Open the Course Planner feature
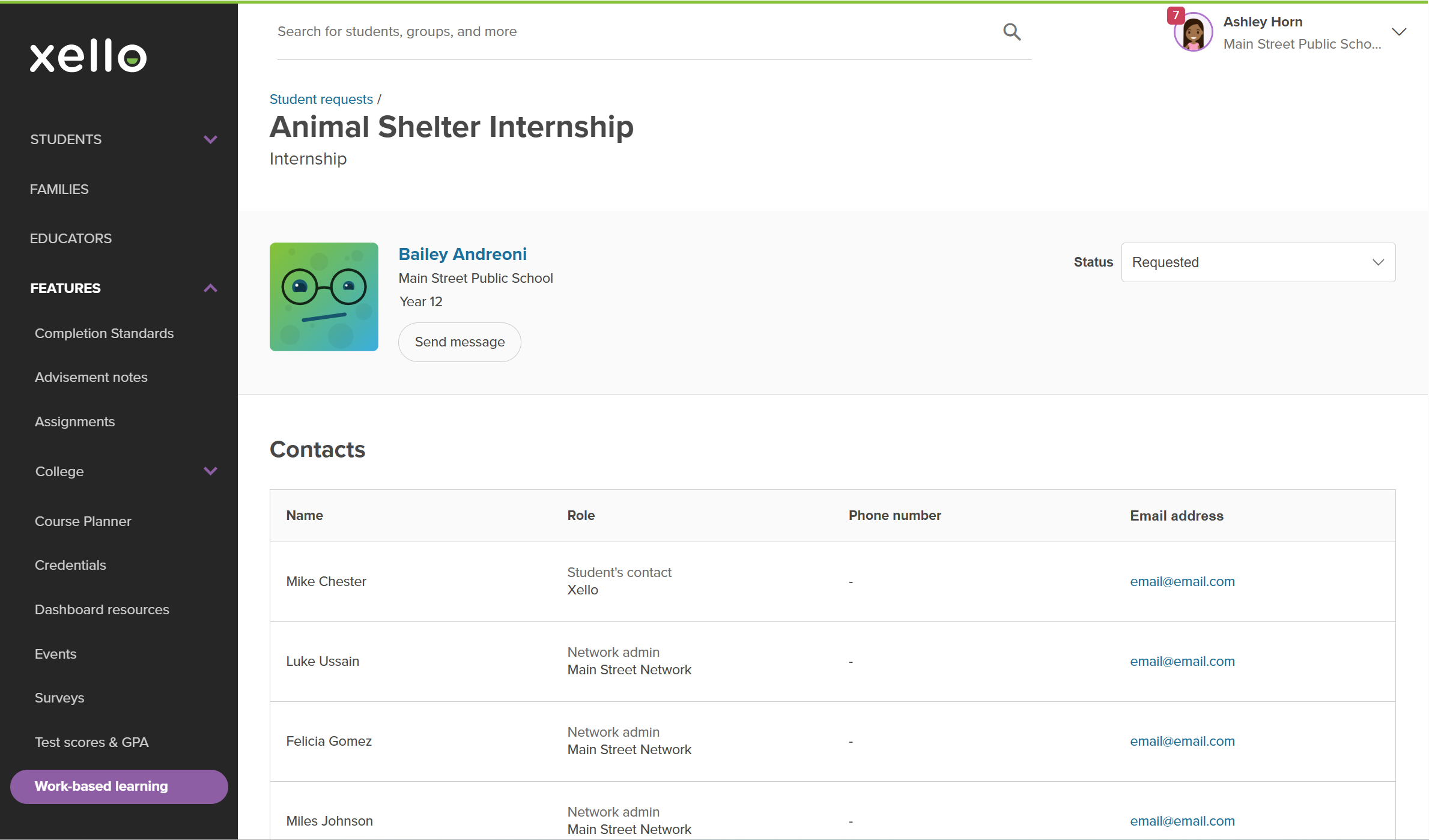Viewport: 1429px width, 840px height. 83,521
